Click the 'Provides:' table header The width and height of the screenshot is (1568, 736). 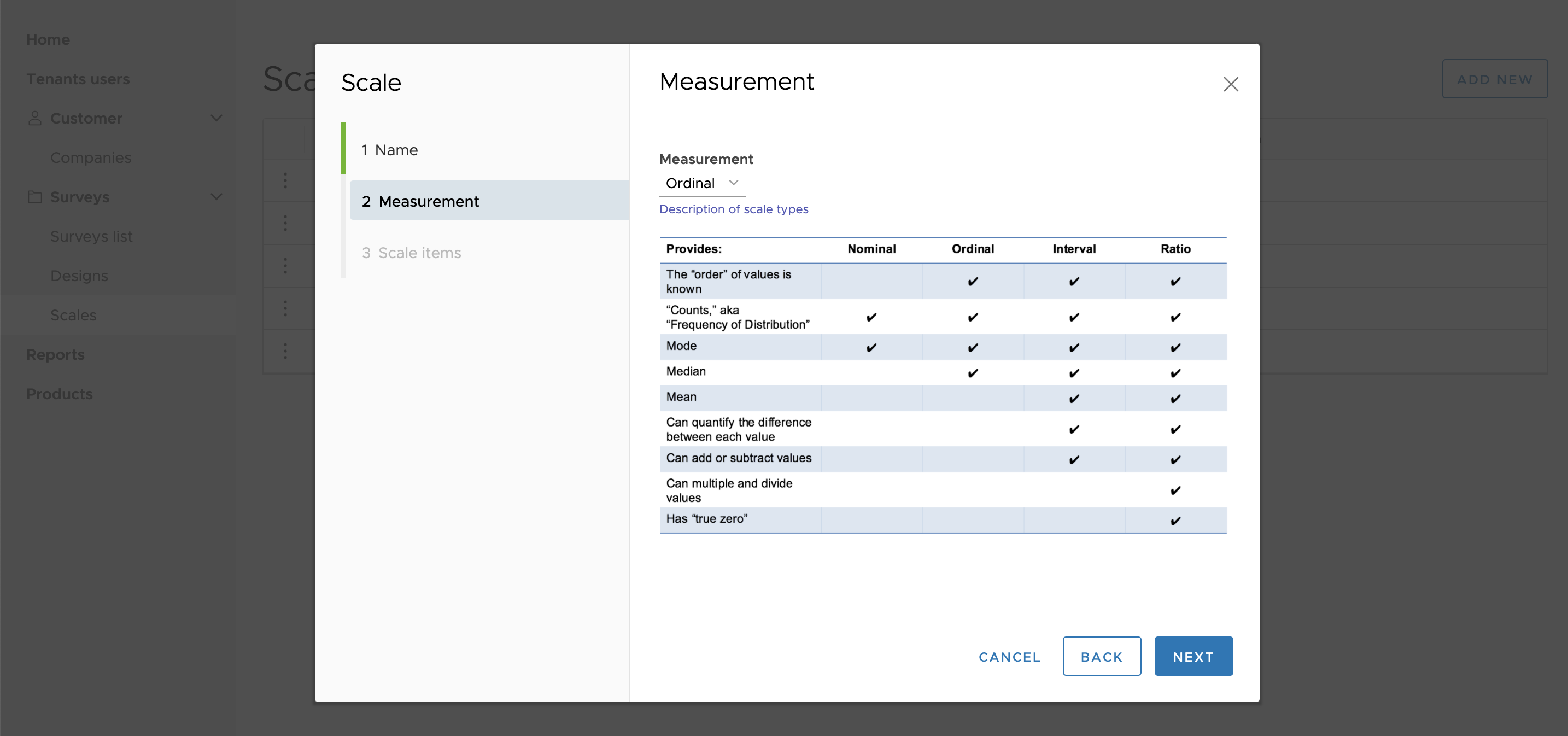[693, 249]
